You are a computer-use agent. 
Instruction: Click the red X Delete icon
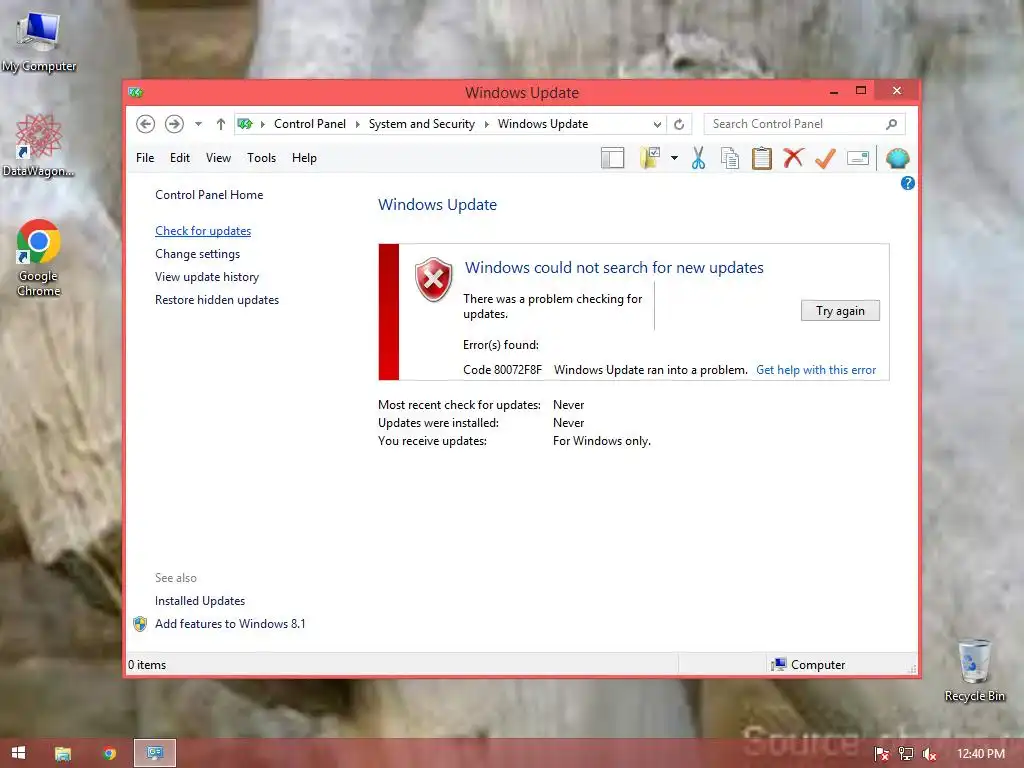[793, 158]
